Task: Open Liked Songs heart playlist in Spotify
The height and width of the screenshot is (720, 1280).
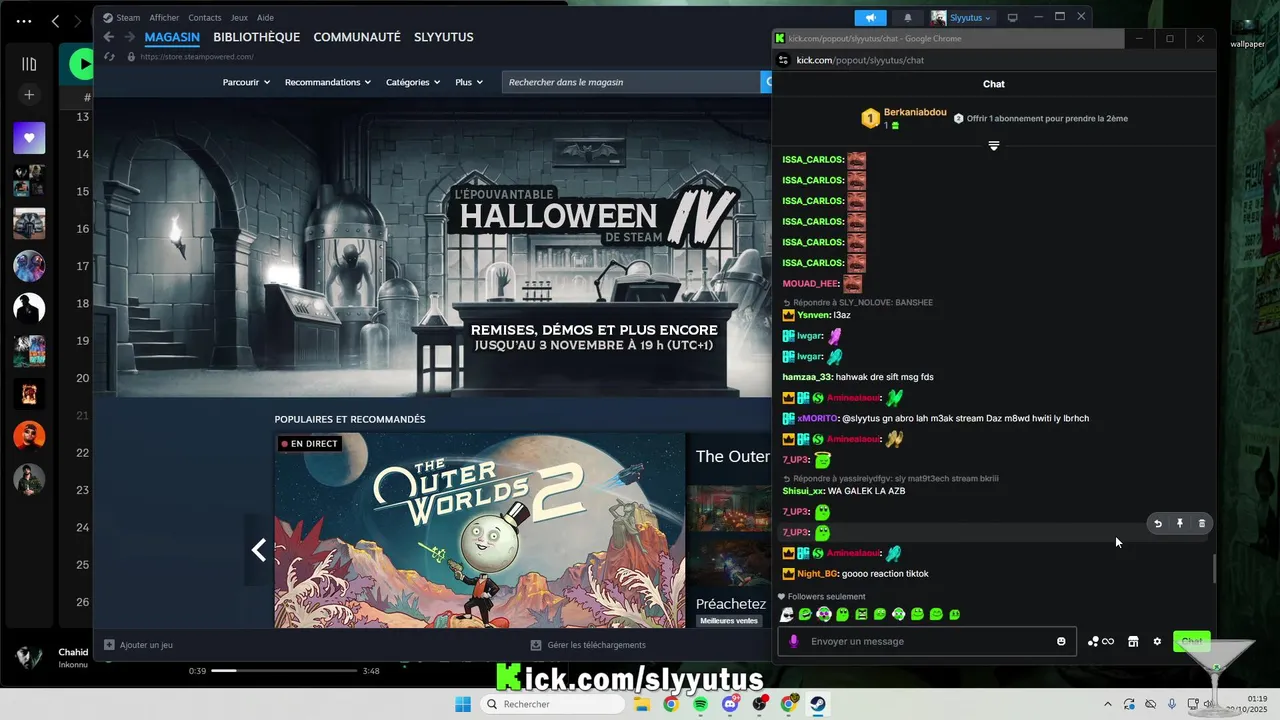Action: pos(29,138)
